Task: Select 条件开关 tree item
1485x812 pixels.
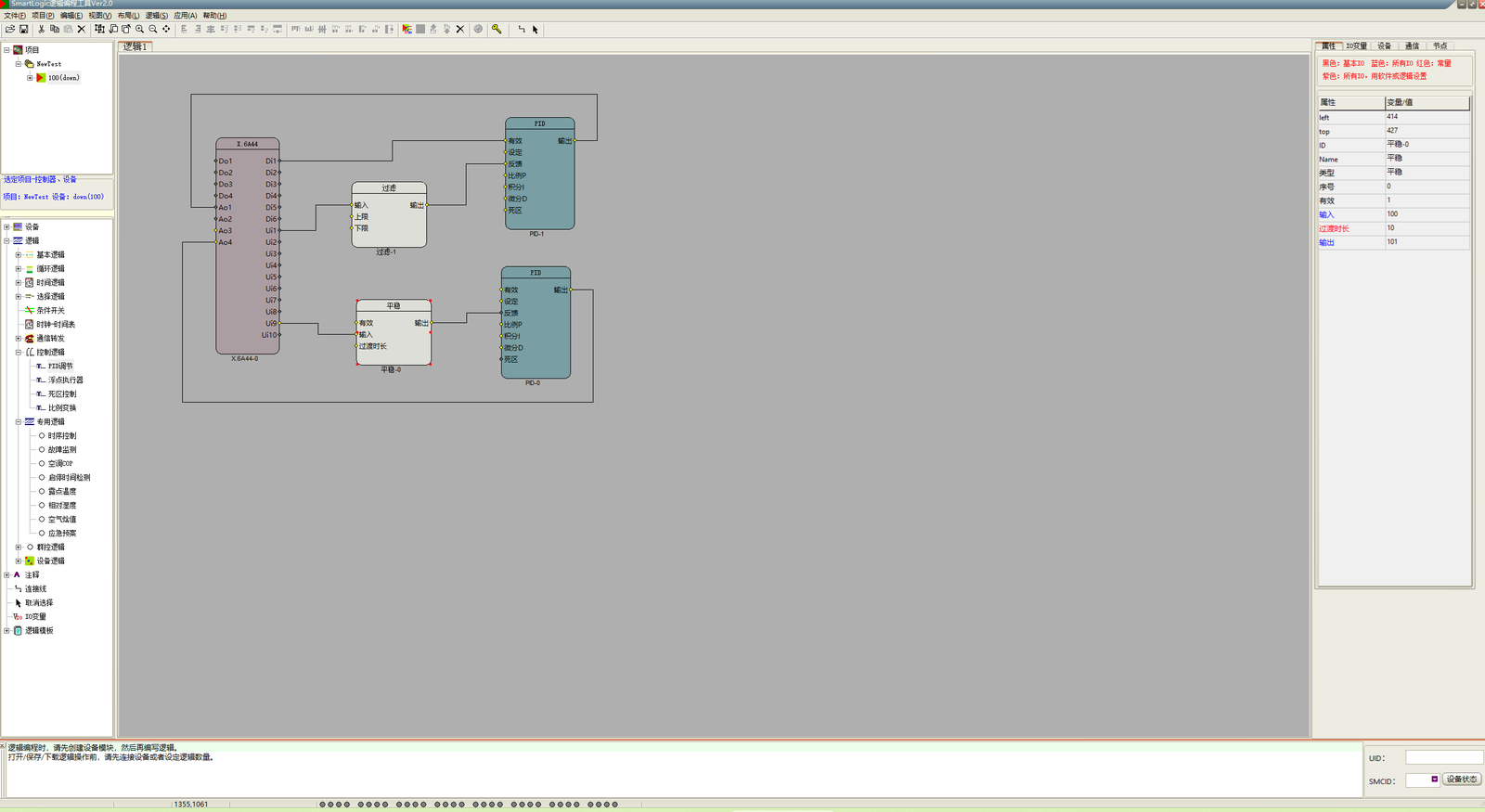Action: [50, 310]
